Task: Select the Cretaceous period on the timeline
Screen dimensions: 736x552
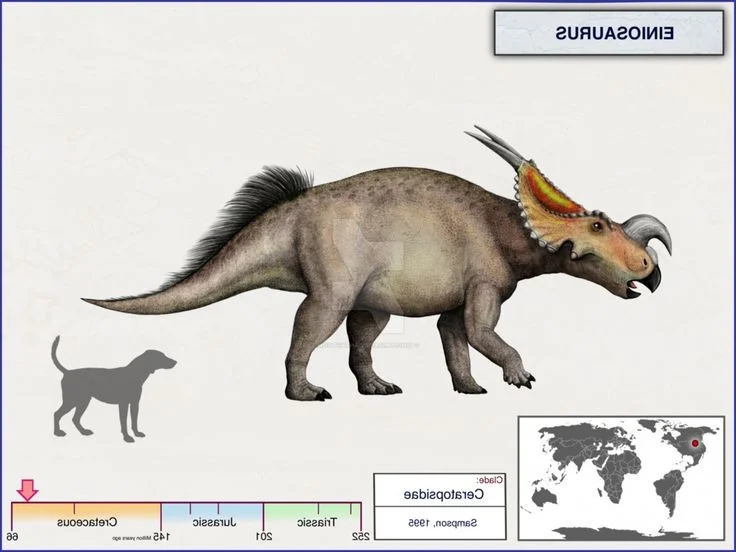Action: pos(87,521)
